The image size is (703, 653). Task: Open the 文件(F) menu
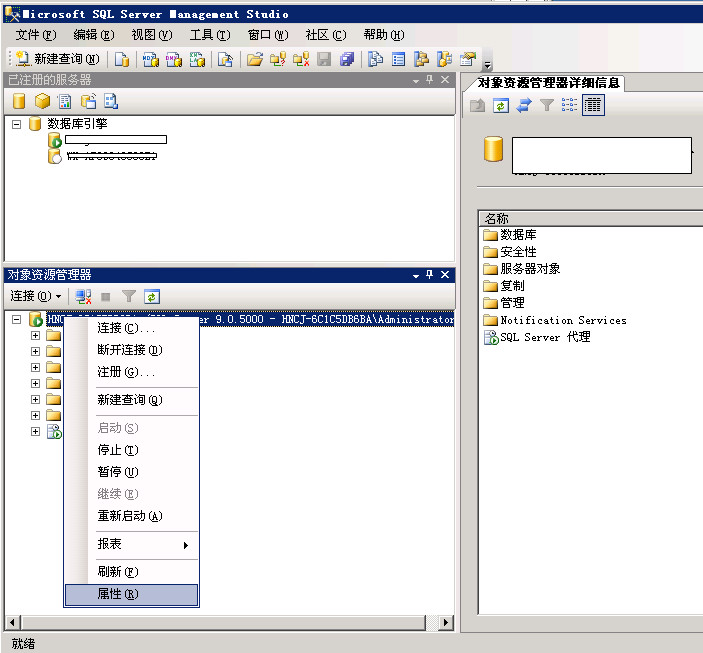(36, 35)
